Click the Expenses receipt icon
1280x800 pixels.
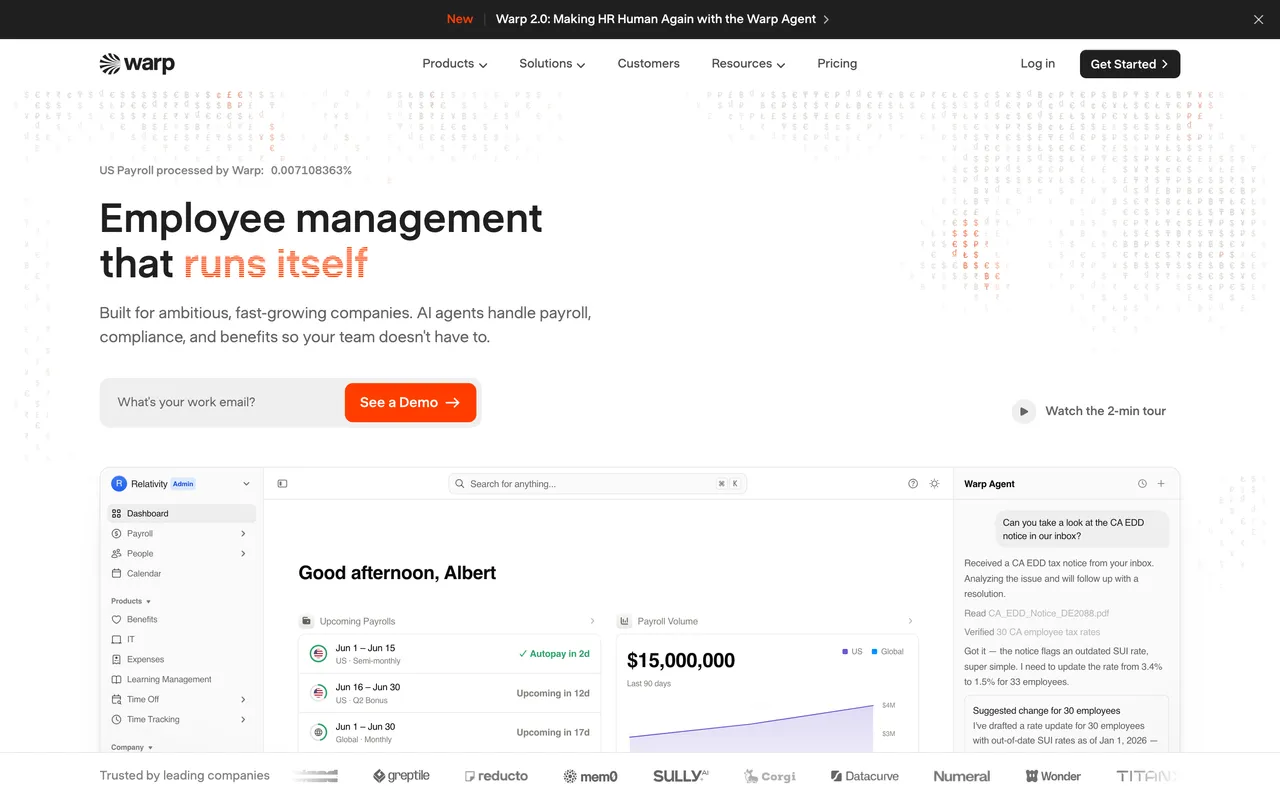(x=117, y=660)
